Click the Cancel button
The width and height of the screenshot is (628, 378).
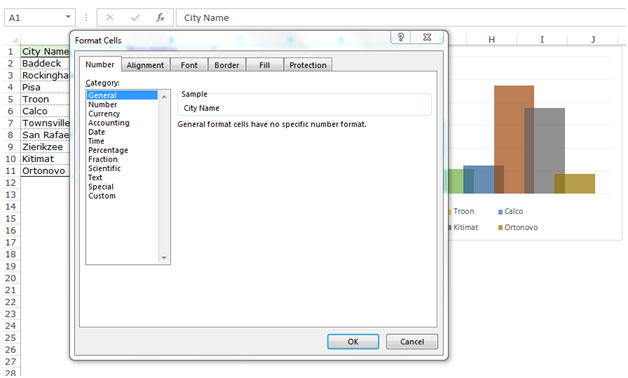pos(412,342)
